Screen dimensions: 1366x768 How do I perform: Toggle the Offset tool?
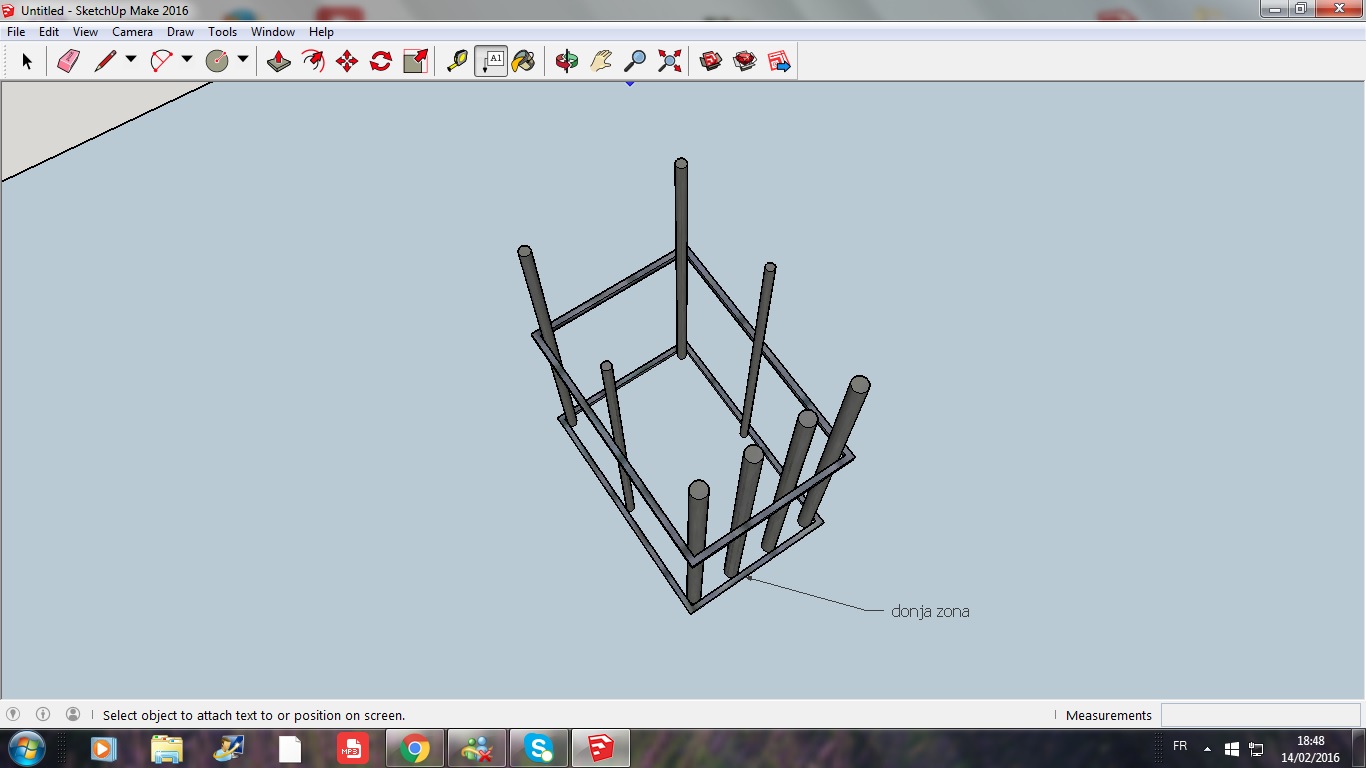point(314,61)
